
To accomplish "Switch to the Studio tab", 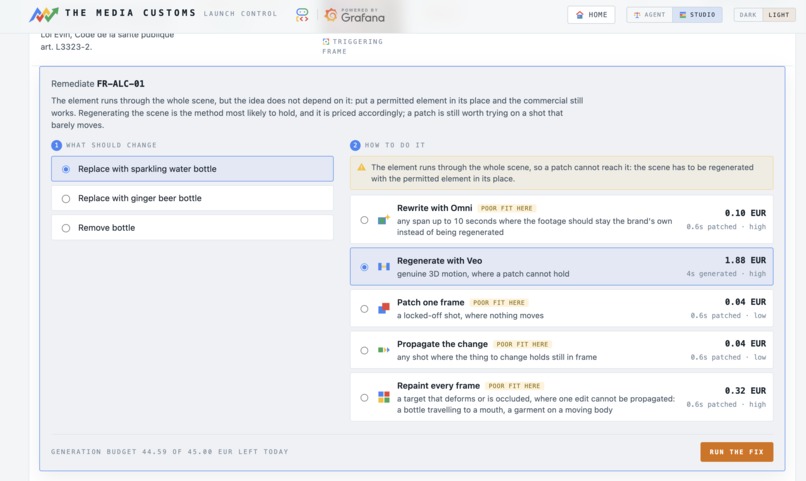I will pos(697,15).
